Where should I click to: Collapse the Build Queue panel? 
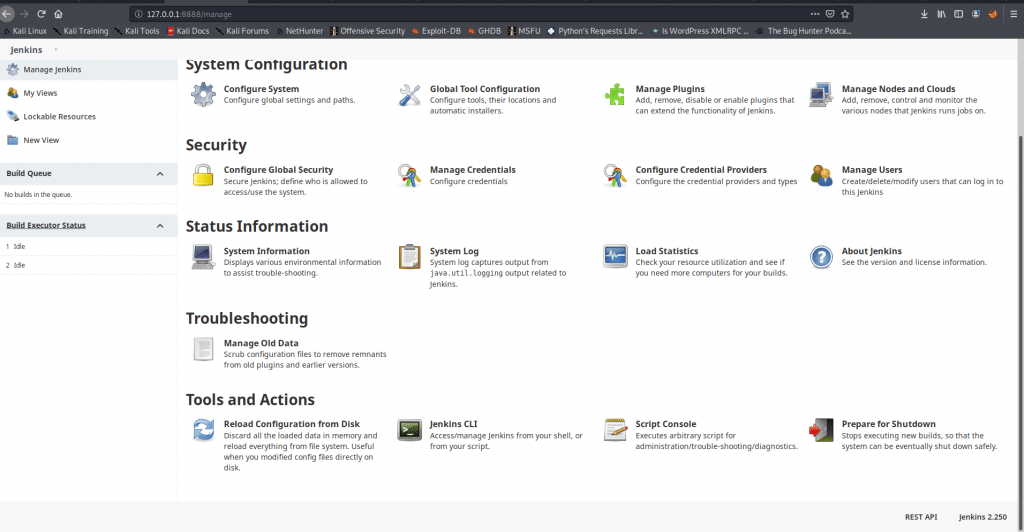click(160, 174)
